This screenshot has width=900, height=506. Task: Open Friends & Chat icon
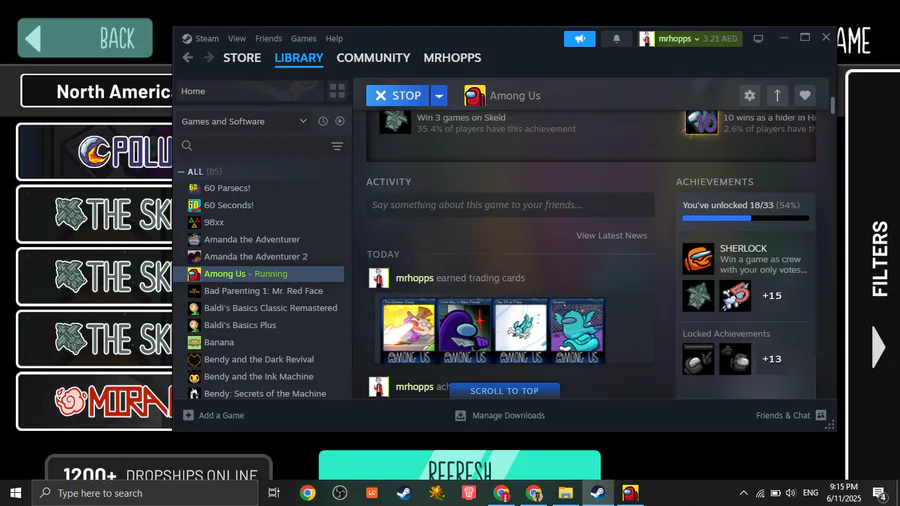pyautogui.click(x=821, y=415)
